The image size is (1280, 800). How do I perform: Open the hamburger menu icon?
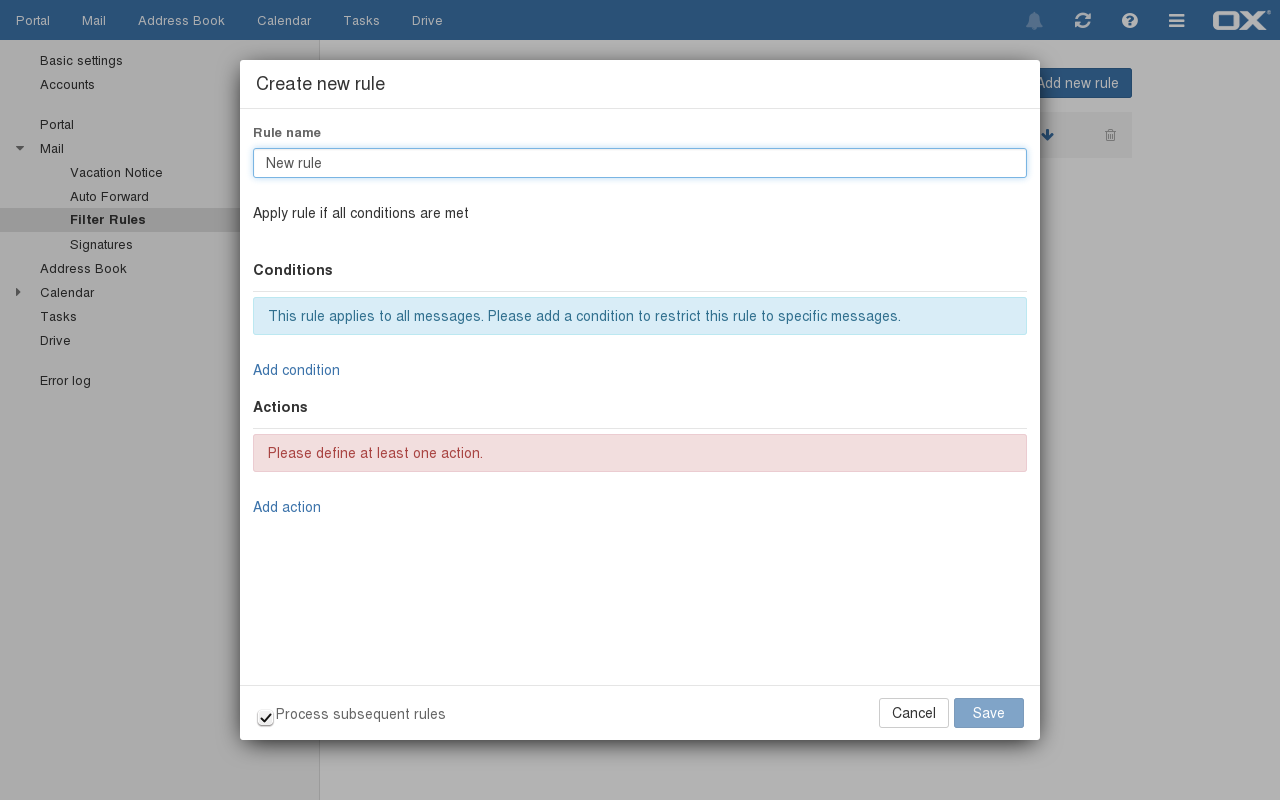click(x=1177, y=21)
